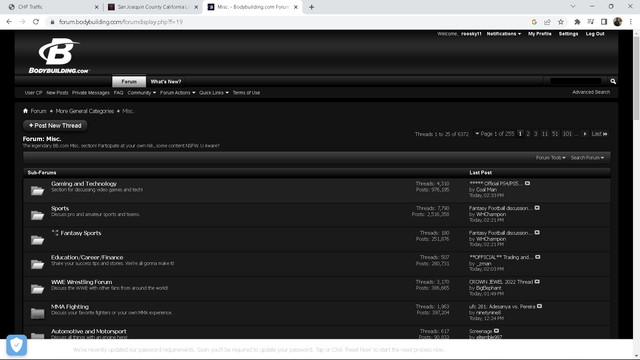Open Search Forum dropdown
This screenshot has width=640, height=360.
(587, 158)
